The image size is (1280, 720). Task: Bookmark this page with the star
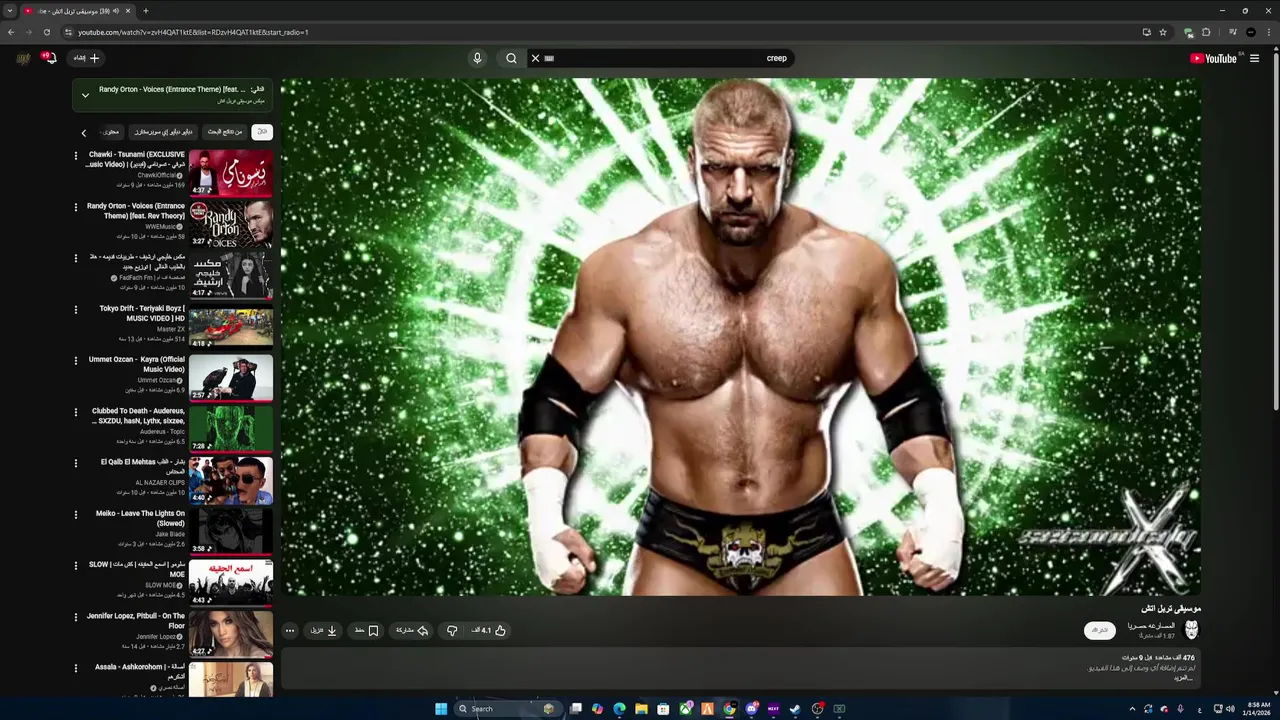pyautogui.click(x=1163, y=32)
